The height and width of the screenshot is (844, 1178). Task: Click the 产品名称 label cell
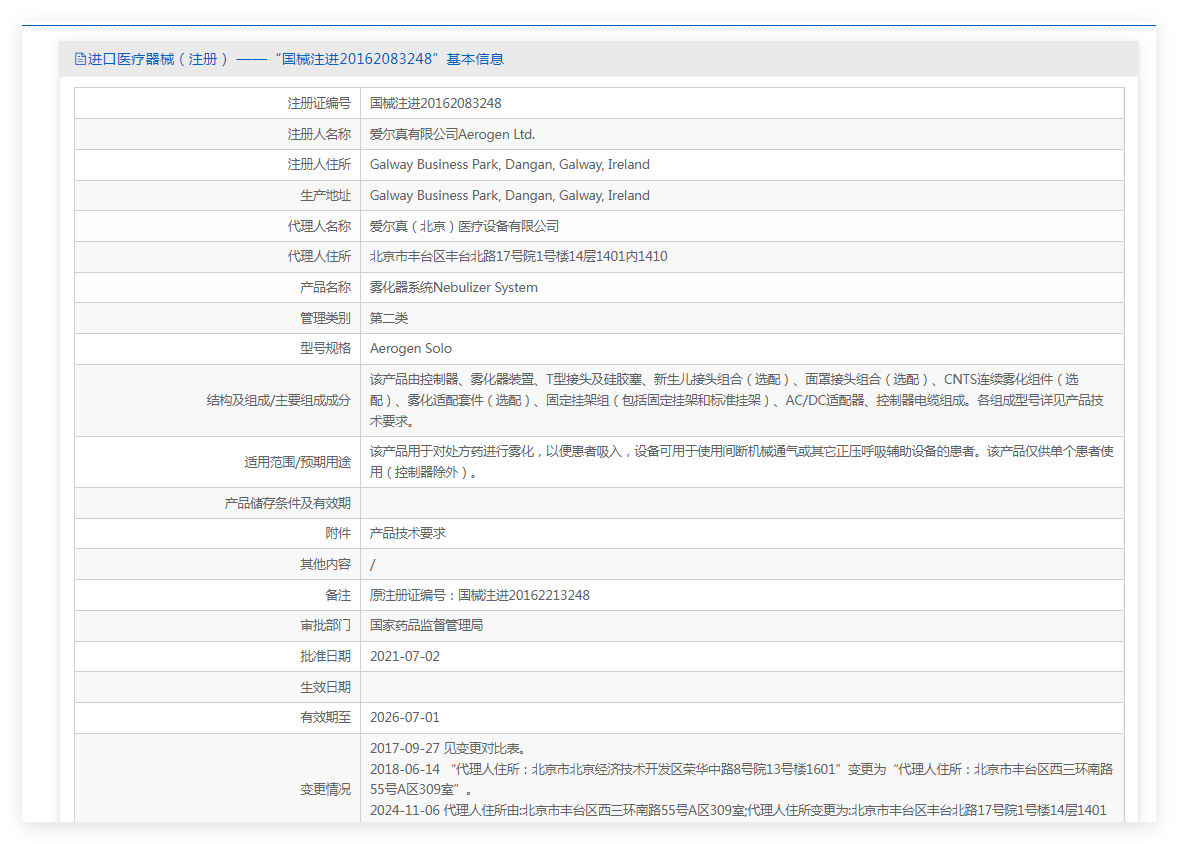(217, 287)
